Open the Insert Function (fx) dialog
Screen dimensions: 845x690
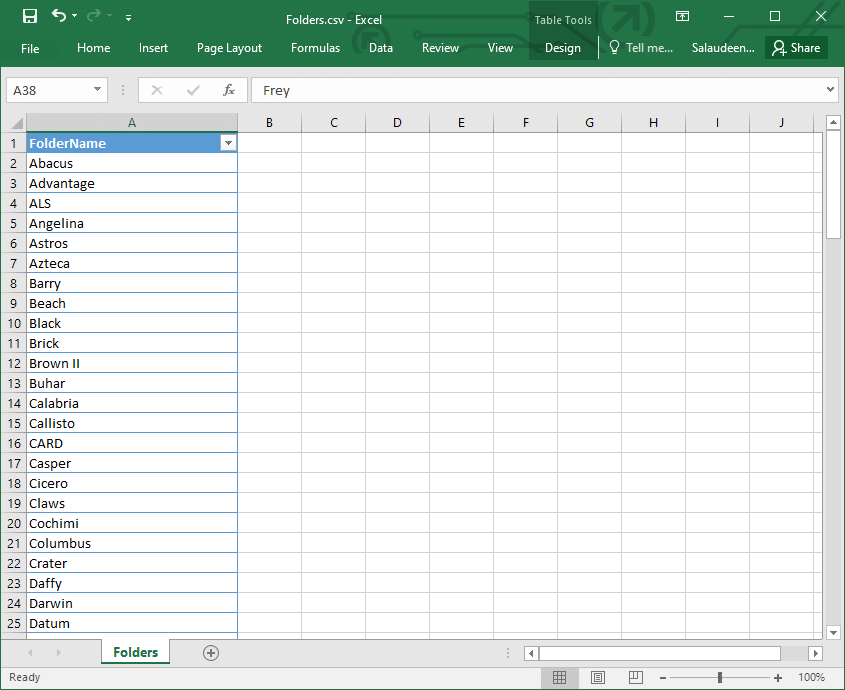click(x=230, y=90)
